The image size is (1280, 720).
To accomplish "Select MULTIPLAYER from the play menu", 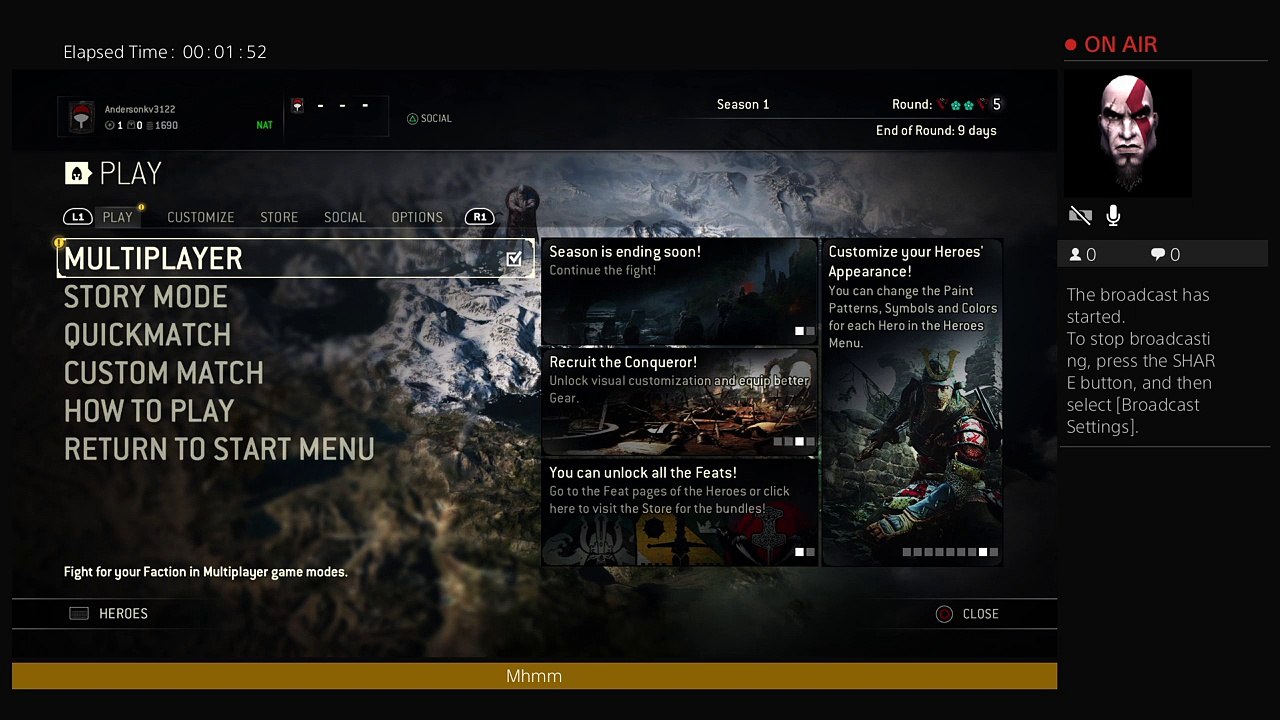I will (295, 259).
